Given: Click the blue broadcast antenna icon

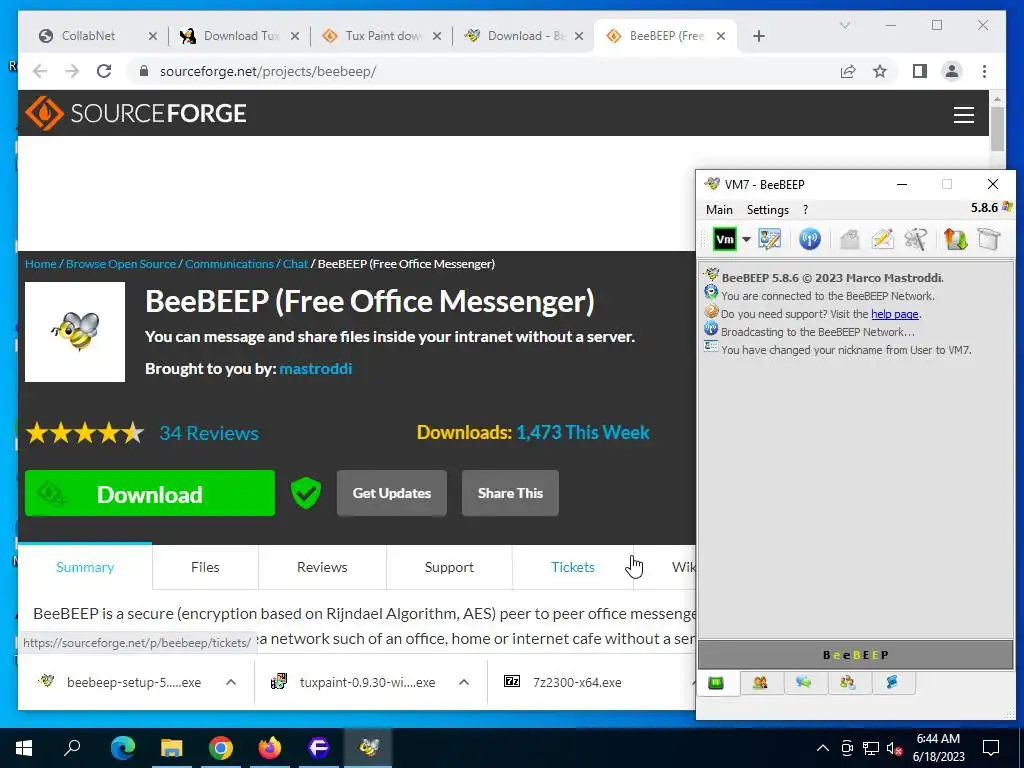Looking at the screenshot, I should [x=810, y=239].
